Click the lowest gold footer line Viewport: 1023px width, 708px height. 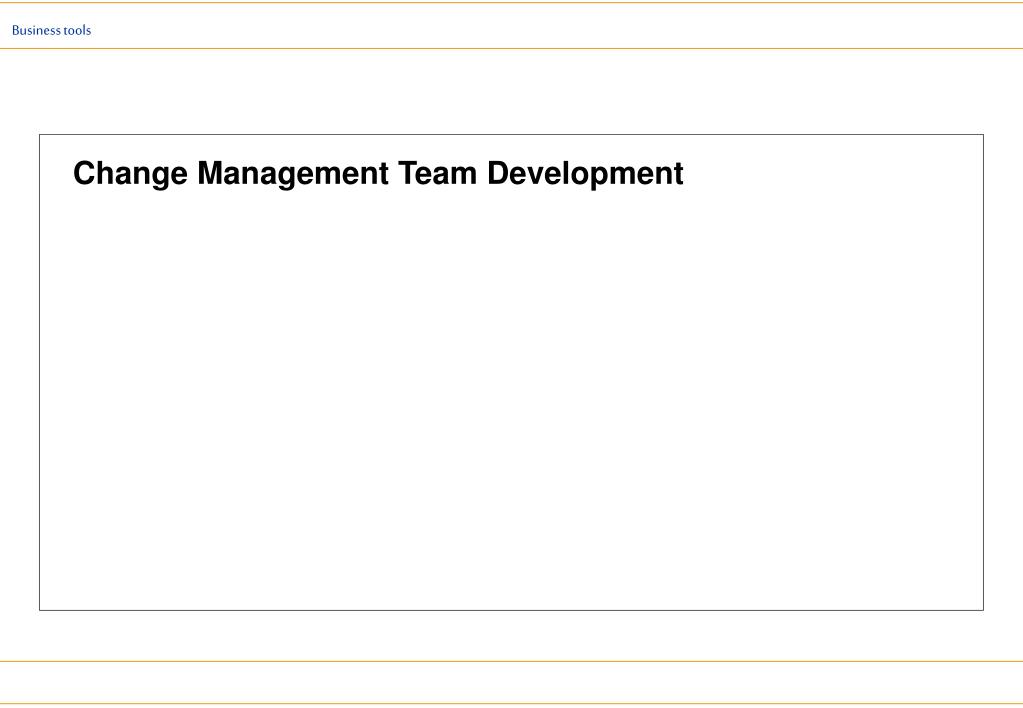[x=511, y=703]
